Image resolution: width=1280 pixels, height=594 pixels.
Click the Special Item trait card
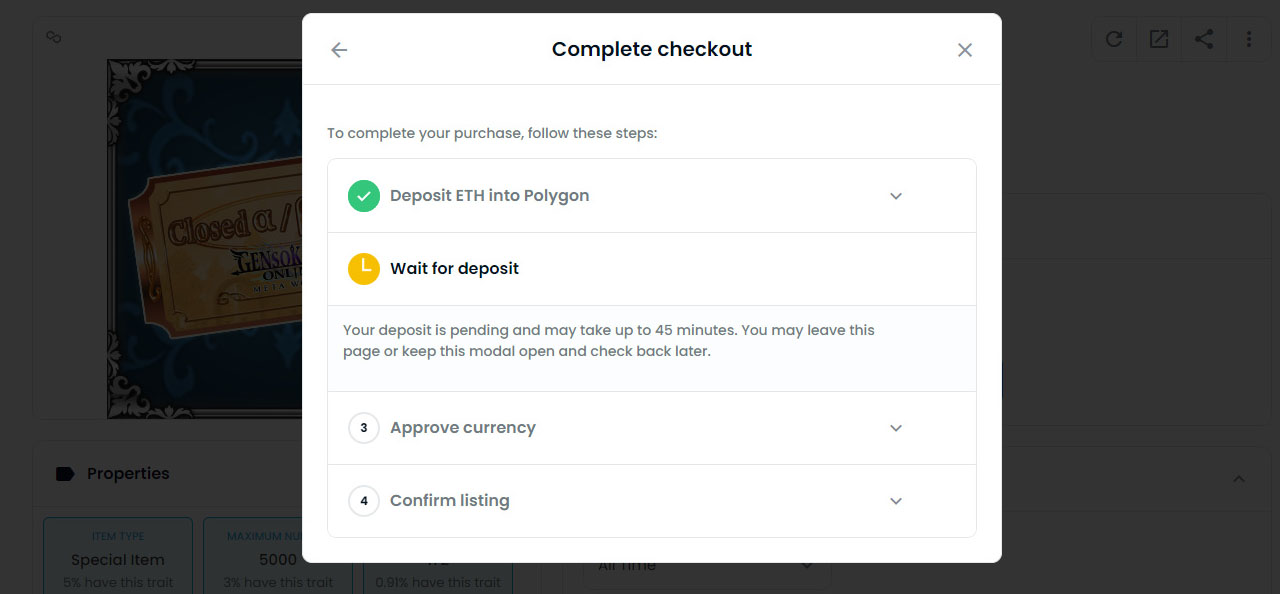point(118,560)
